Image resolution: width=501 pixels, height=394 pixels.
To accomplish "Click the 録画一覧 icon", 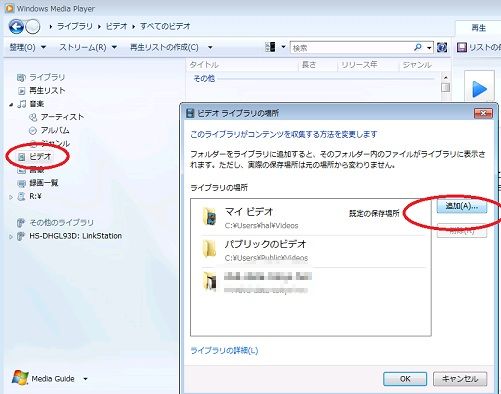I will tap(21, 183).
